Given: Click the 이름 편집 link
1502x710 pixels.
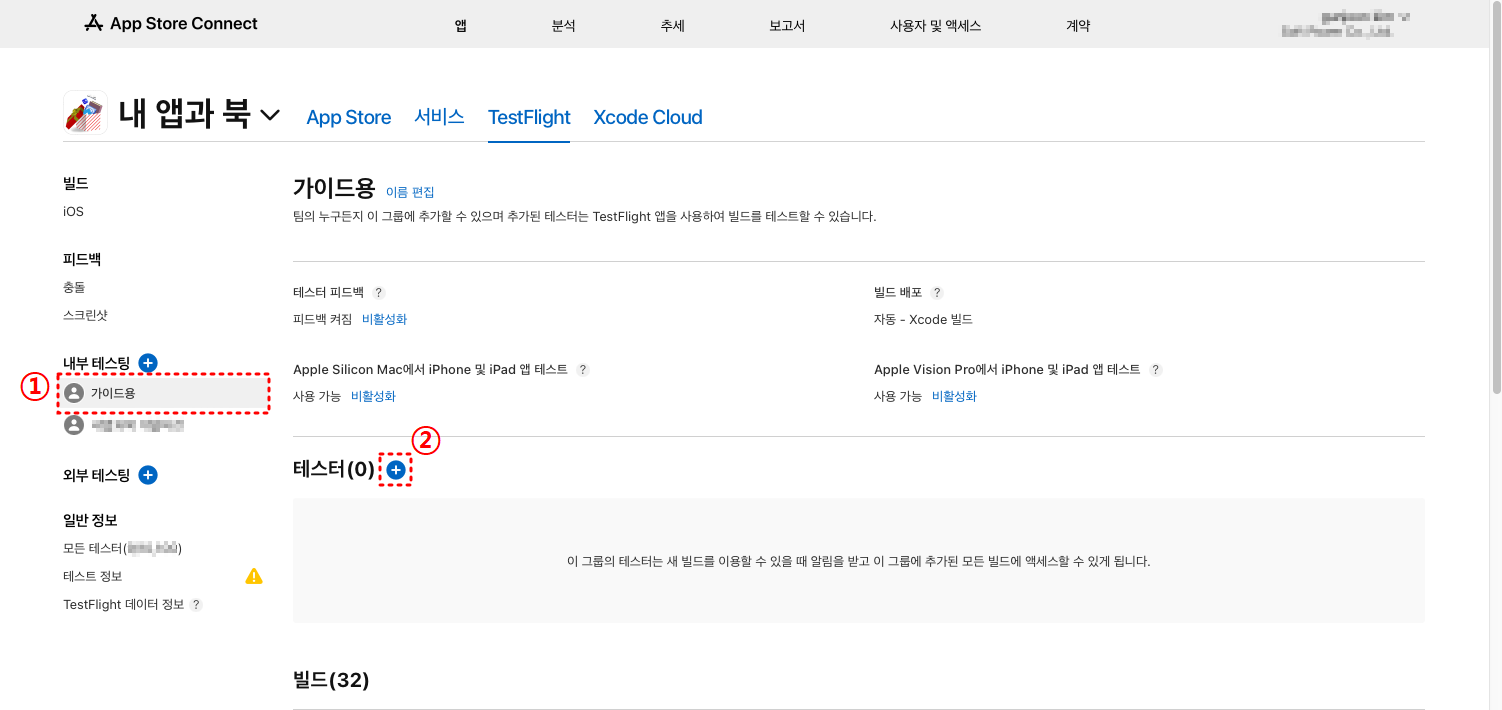Looking at the screenshot, I should click(410, 192).
